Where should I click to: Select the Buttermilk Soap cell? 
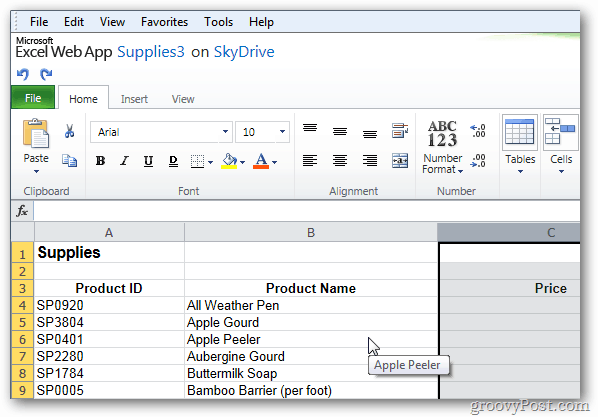pyautogui.click(x=311, y=373)
